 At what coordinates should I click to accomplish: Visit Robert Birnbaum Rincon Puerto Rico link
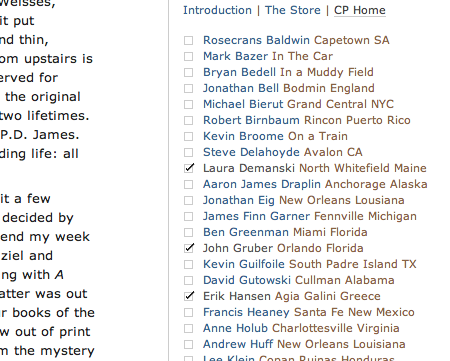tap(307, 120)
